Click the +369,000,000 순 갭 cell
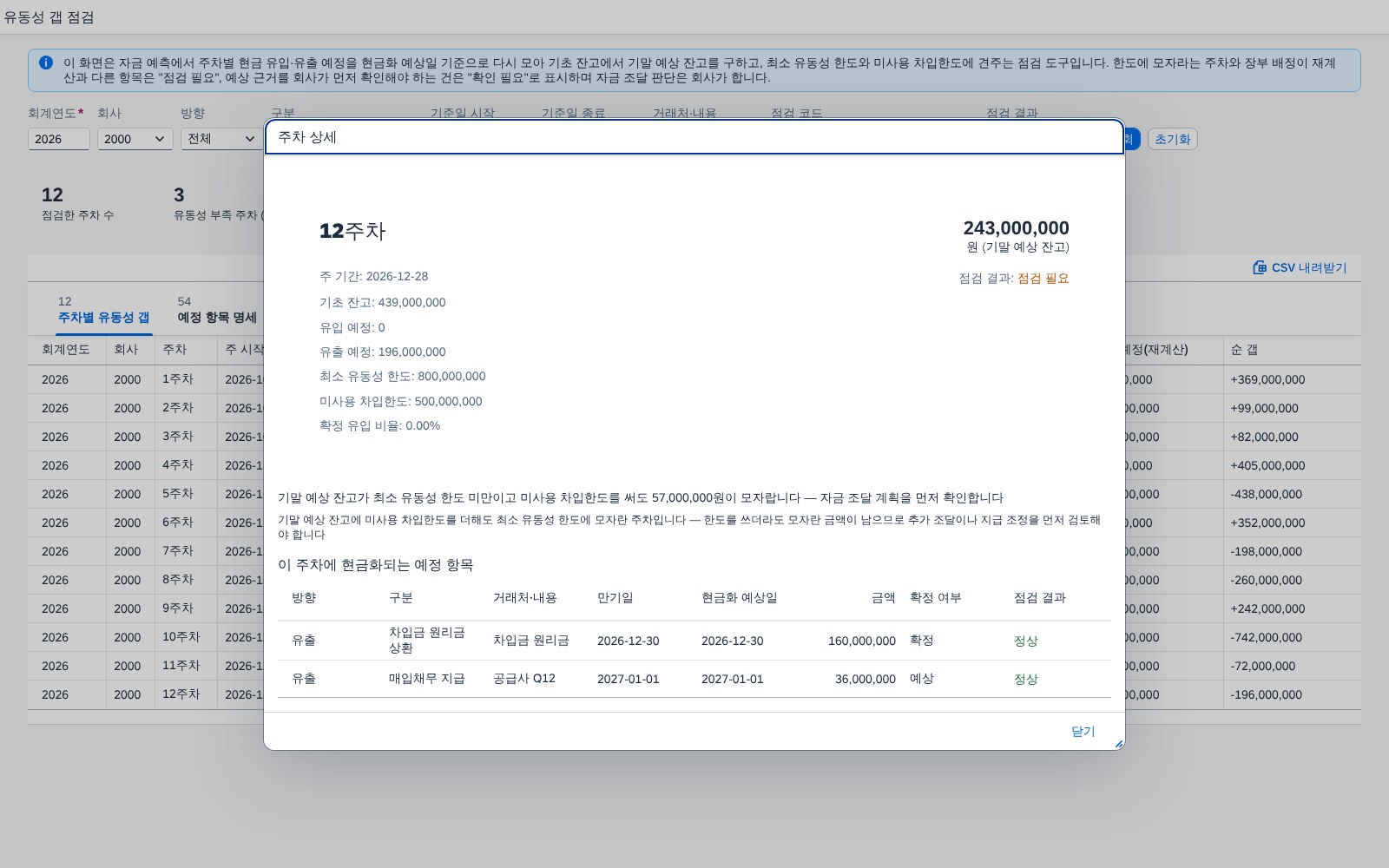 tap(1267, 379)
